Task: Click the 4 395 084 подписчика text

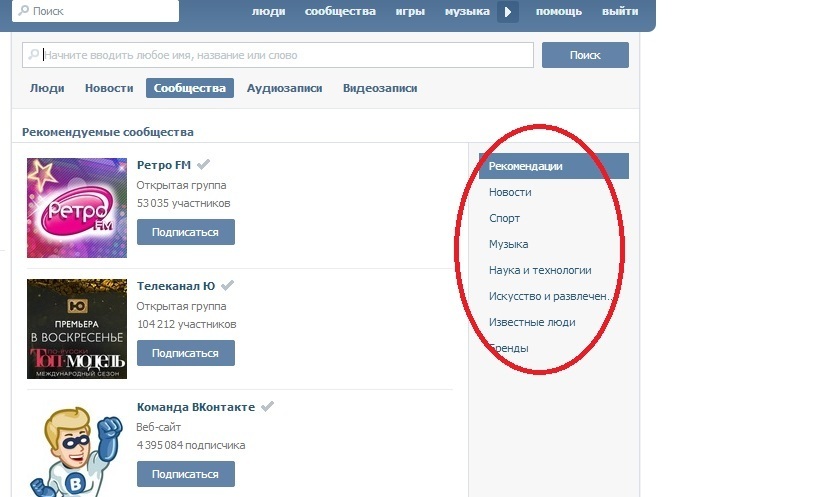Action: click(191, 445)
